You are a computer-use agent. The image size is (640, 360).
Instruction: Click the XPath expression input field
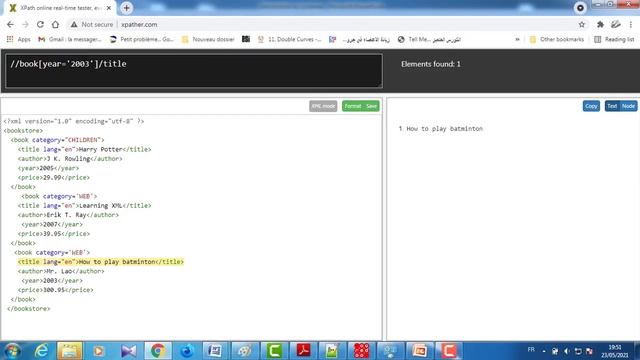click(194, 71)
